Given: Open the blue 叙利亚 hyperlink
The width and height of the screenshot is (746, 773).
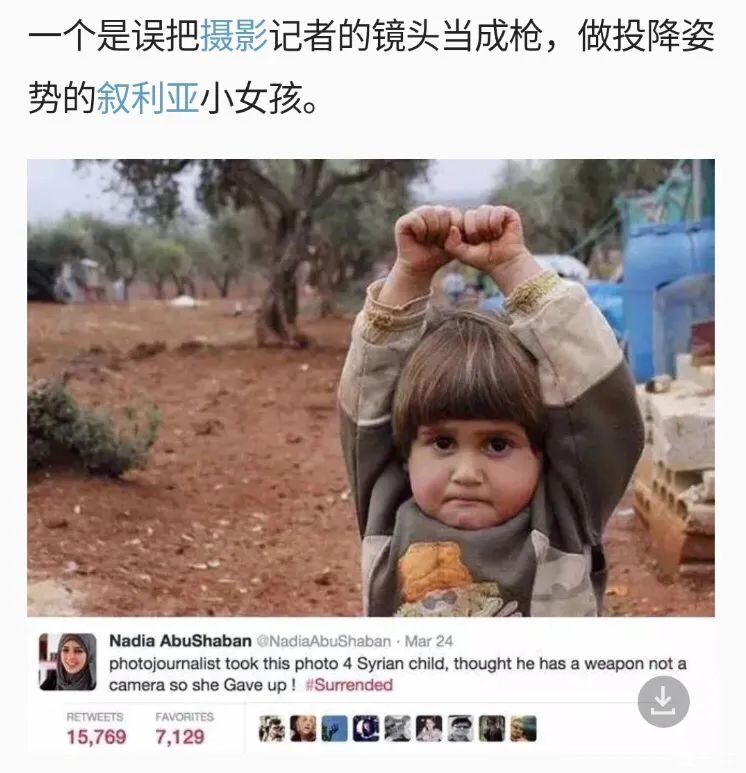Looking at the screenshot, I should 148,98.
